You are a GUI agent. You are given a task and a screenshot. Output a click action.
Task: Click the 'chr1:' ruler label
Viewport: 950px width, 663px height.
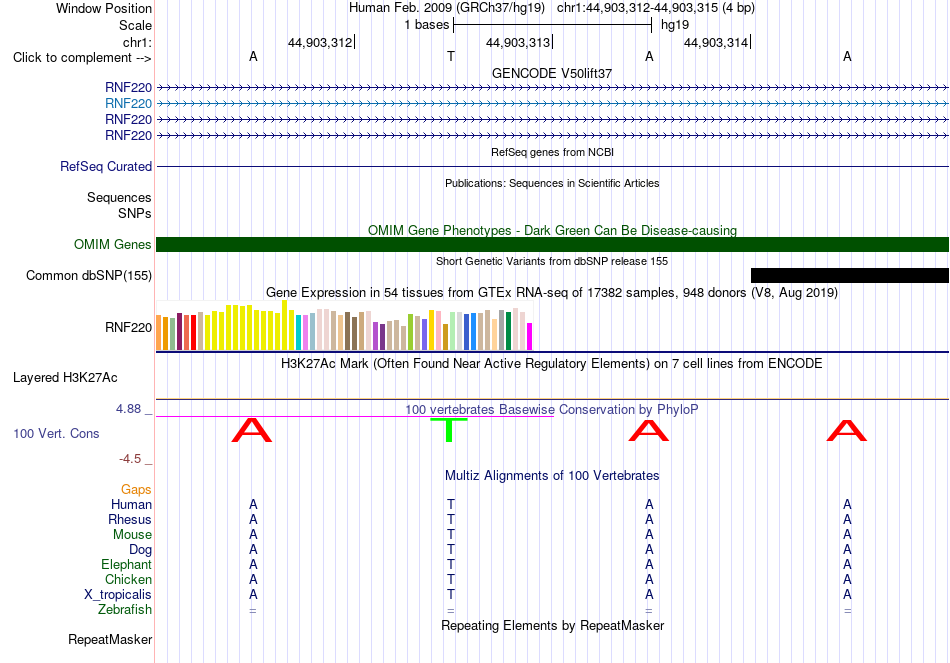(x=138, y=42)
